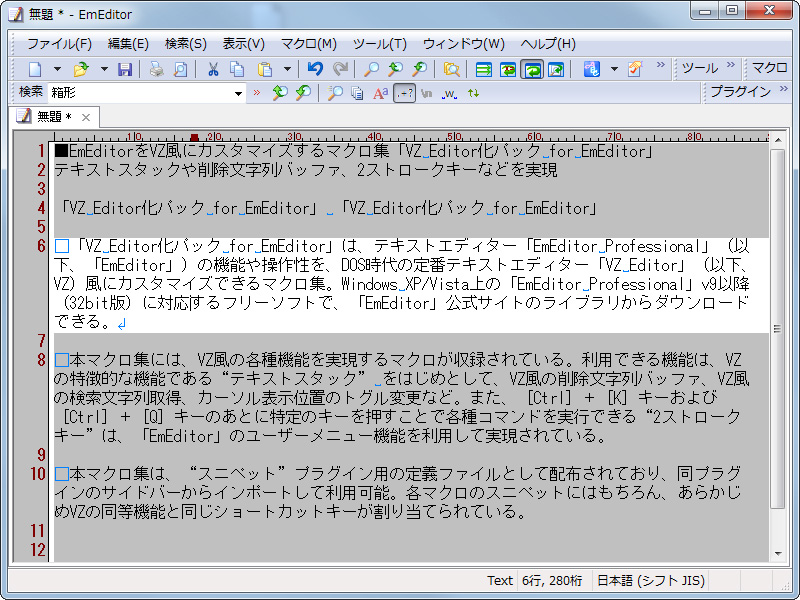
Task: Close the 無題 tab with its X
Action: 86,118
